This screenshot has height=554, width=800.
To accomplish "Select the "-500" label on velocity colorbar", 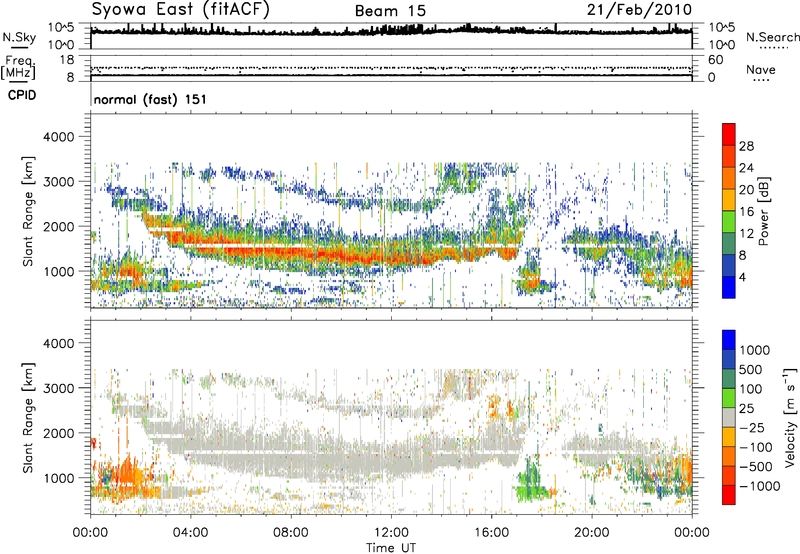I will 756,467.
